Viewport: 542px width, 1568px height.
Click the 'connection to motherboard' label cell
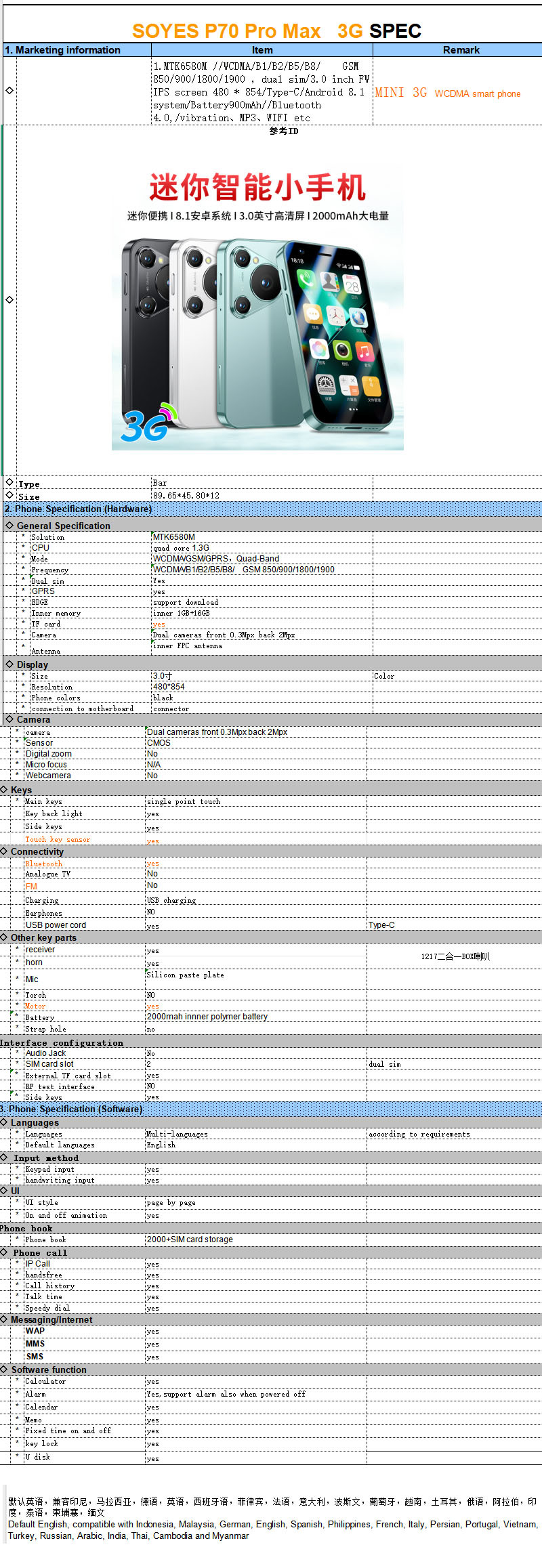tap(91, 708)
